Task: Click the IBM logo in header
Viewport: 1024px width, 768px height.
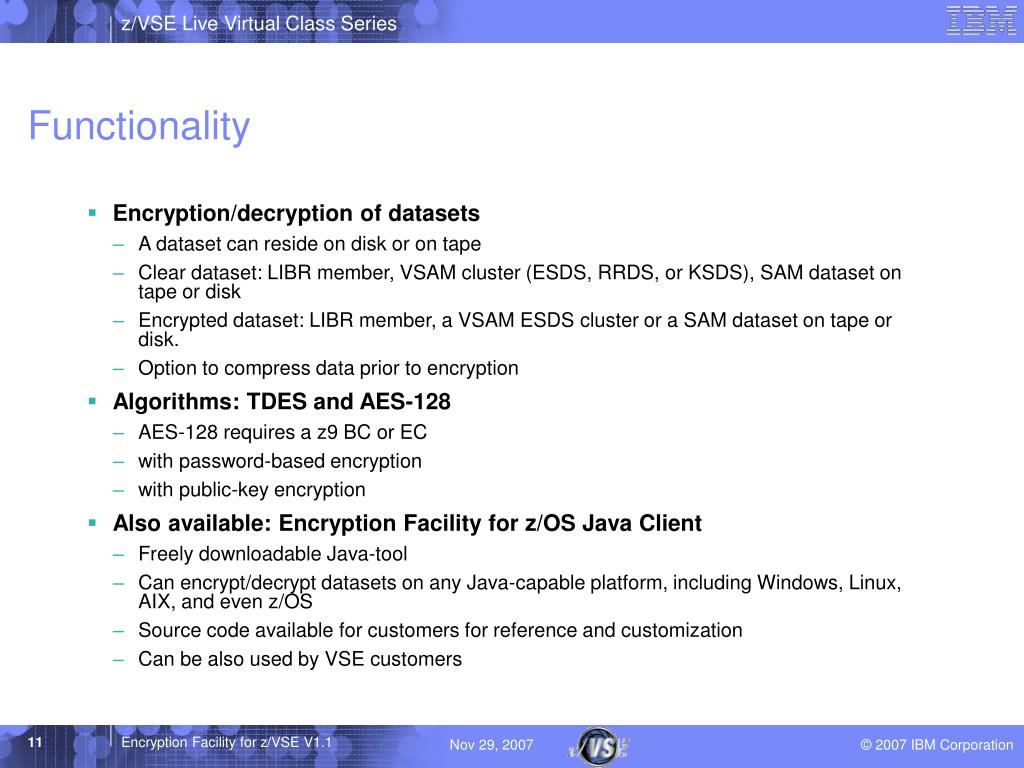Action: 982,20
